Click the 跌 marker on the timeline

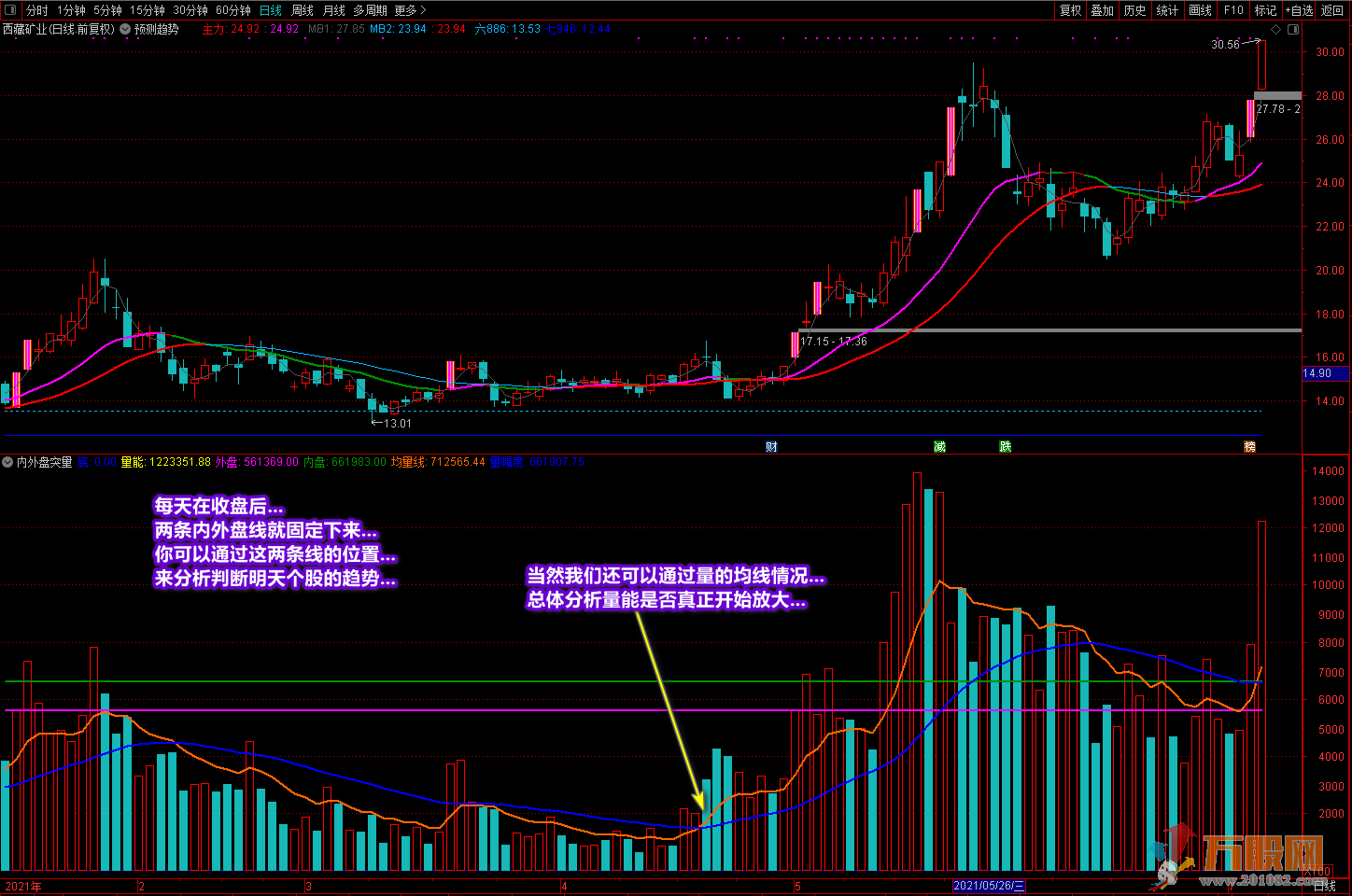tap(1005, 446)
